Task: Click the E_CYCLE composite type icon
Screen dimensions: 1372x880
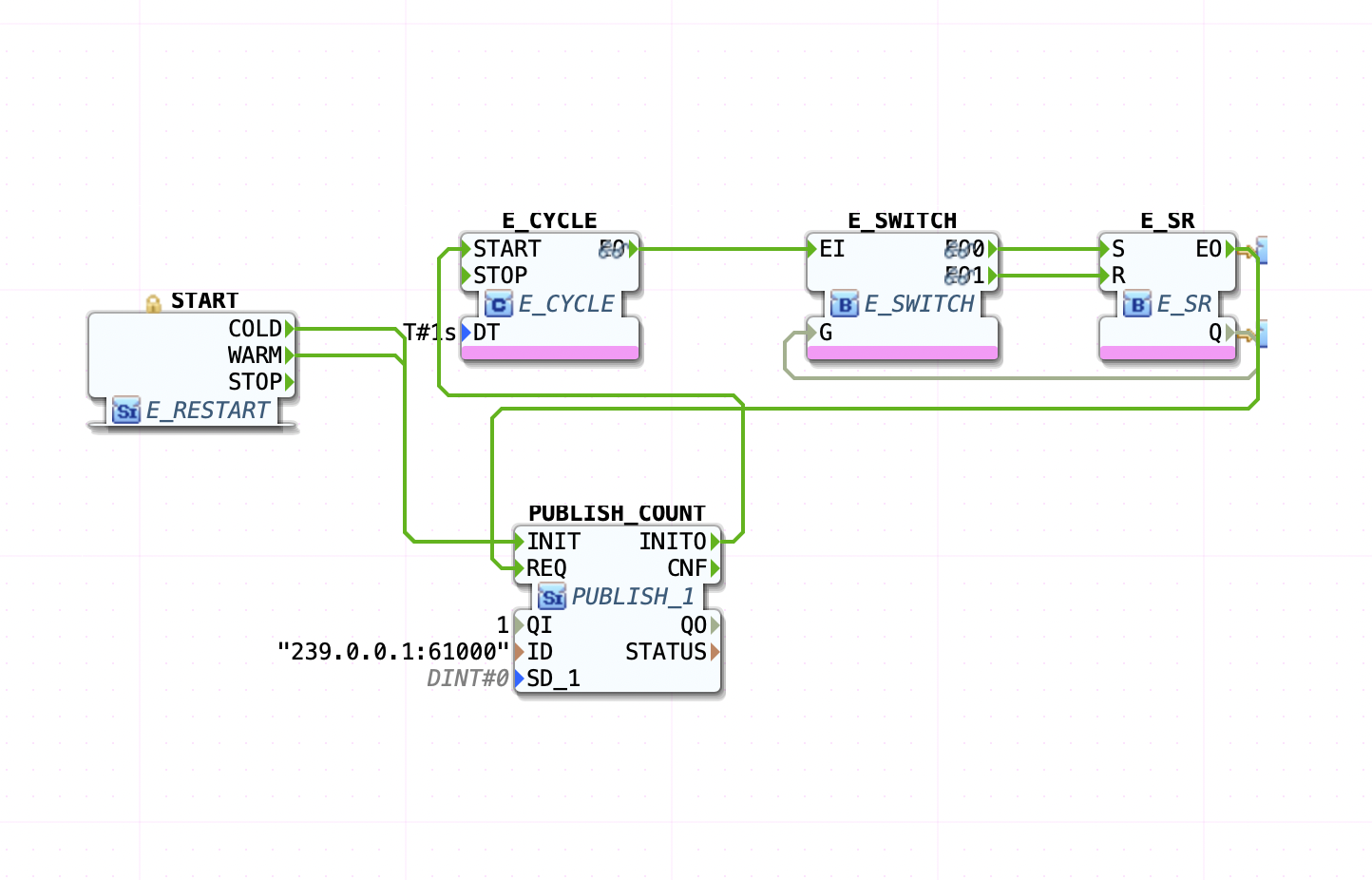Action: (499, 304)
